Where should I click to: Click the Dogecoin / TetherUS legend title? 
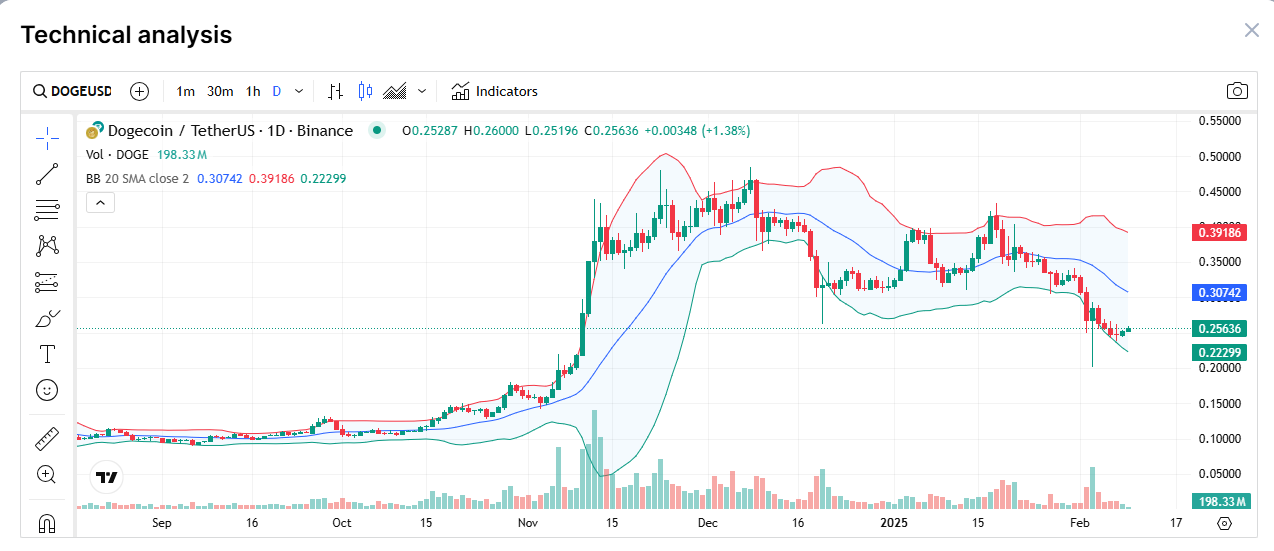click(x=230, y=130)
